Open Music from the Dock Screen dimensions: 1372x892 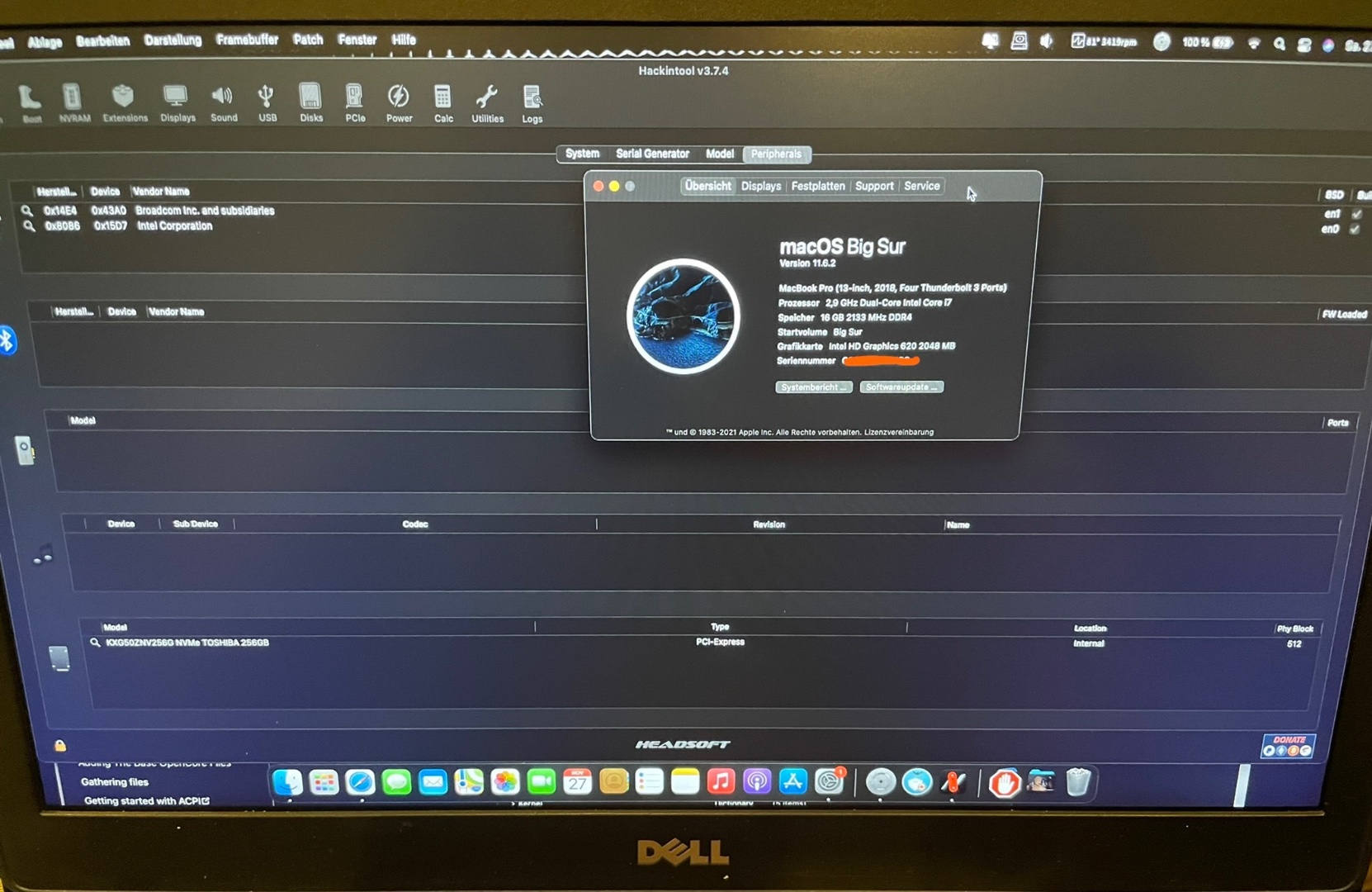pyautogui.click(x=721, y=781)
